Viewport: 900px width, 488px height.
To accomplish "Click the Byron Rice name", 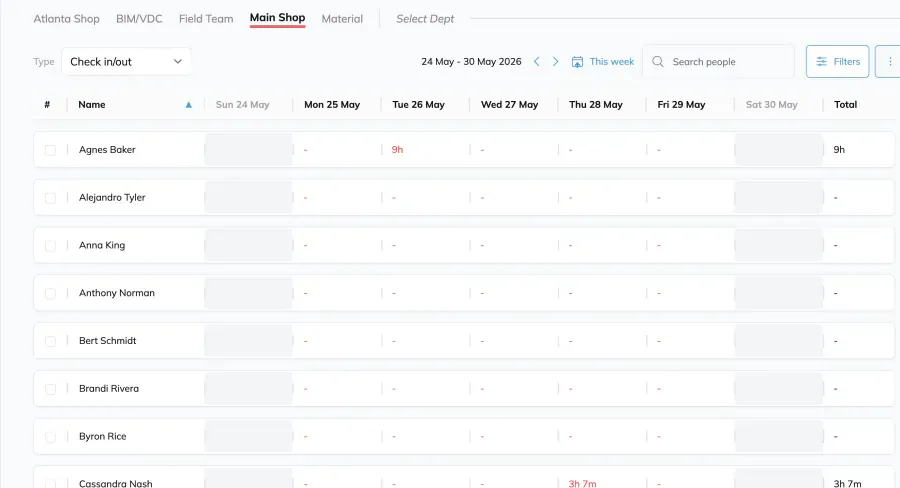I will [103, 436].
